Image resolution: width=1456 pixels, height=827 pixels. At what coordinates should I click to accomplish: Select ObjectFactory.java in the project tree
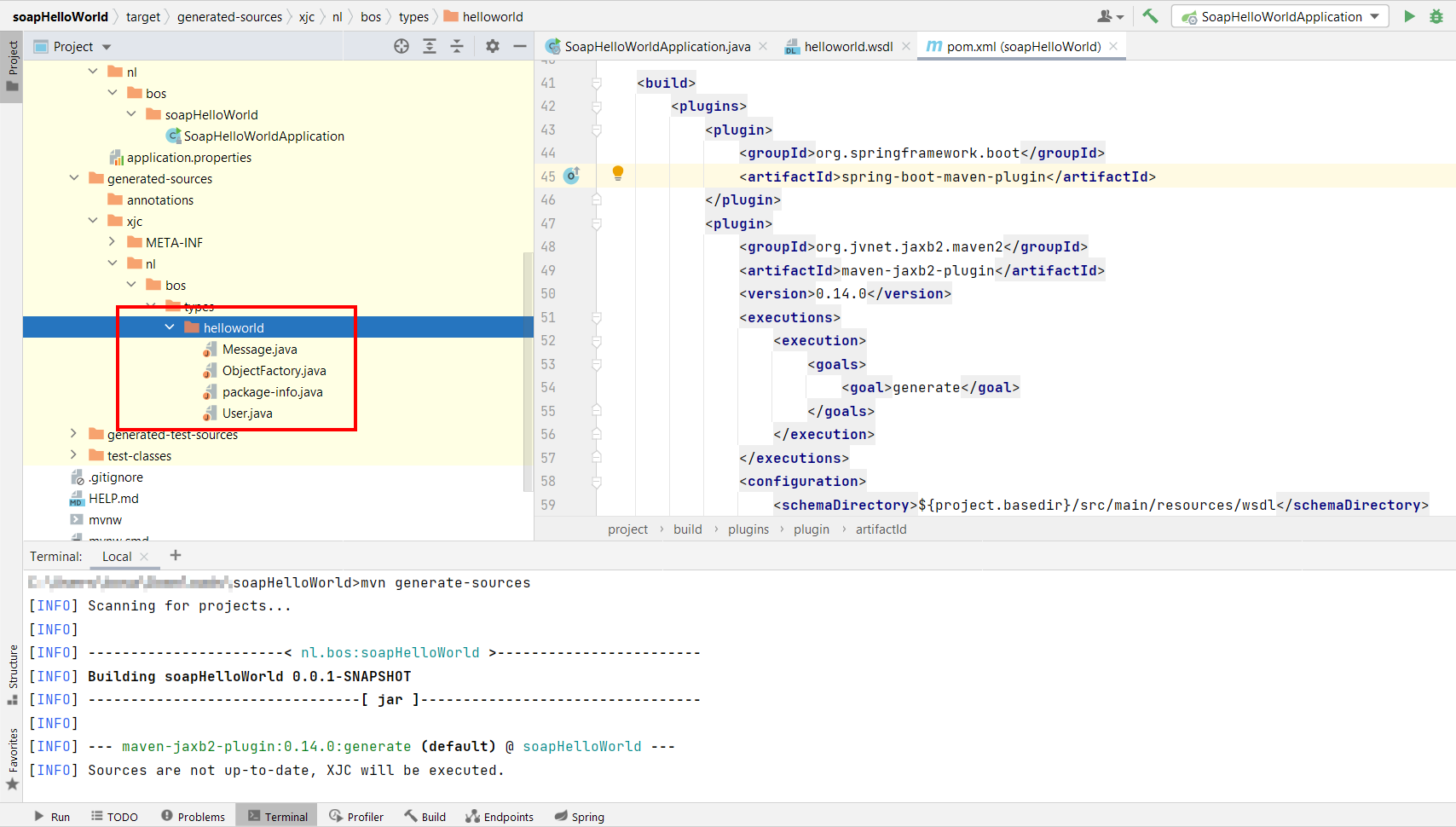[274, 371]
